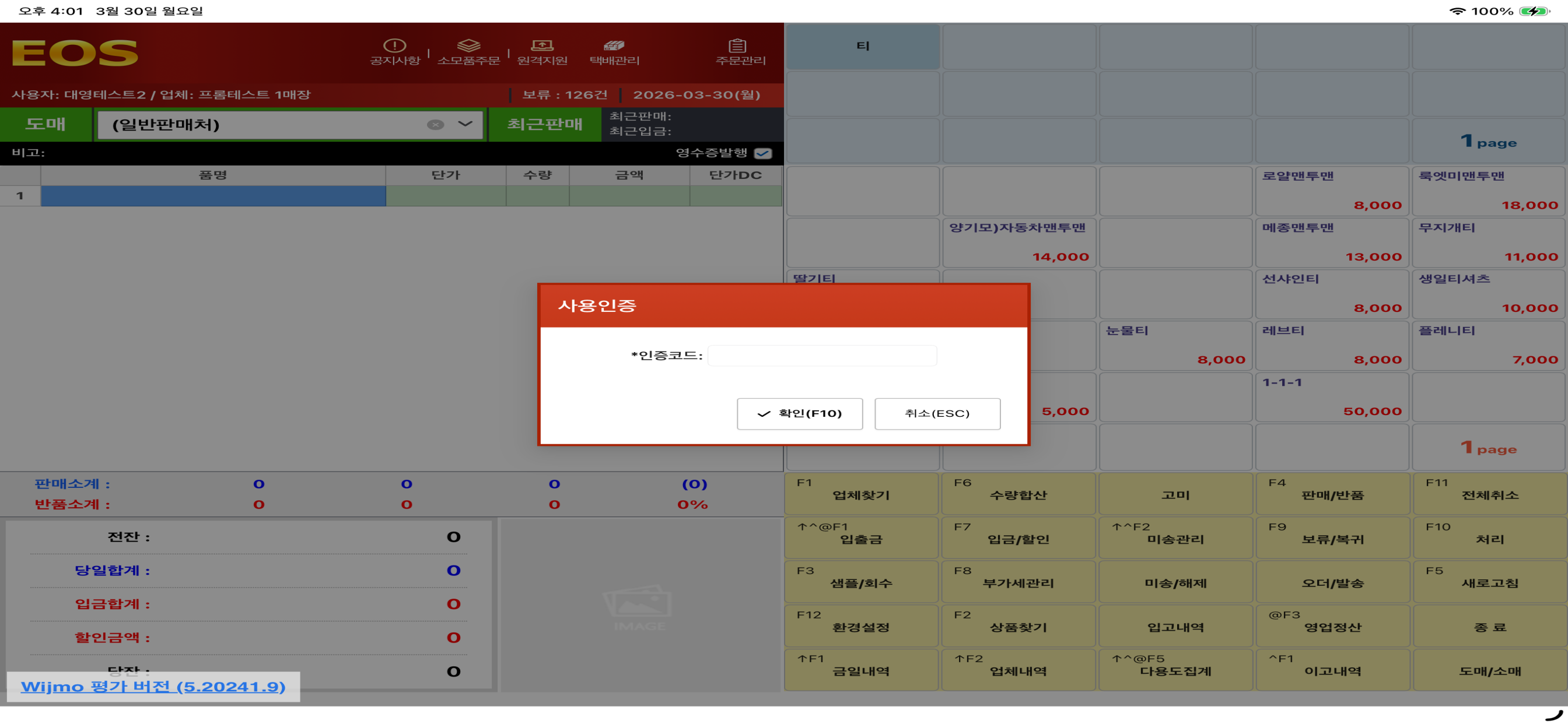Click F4 판매/반품 function key
Viewport: 1568px width, 724px height.
pyautogui.click(x=1332, y=493)
